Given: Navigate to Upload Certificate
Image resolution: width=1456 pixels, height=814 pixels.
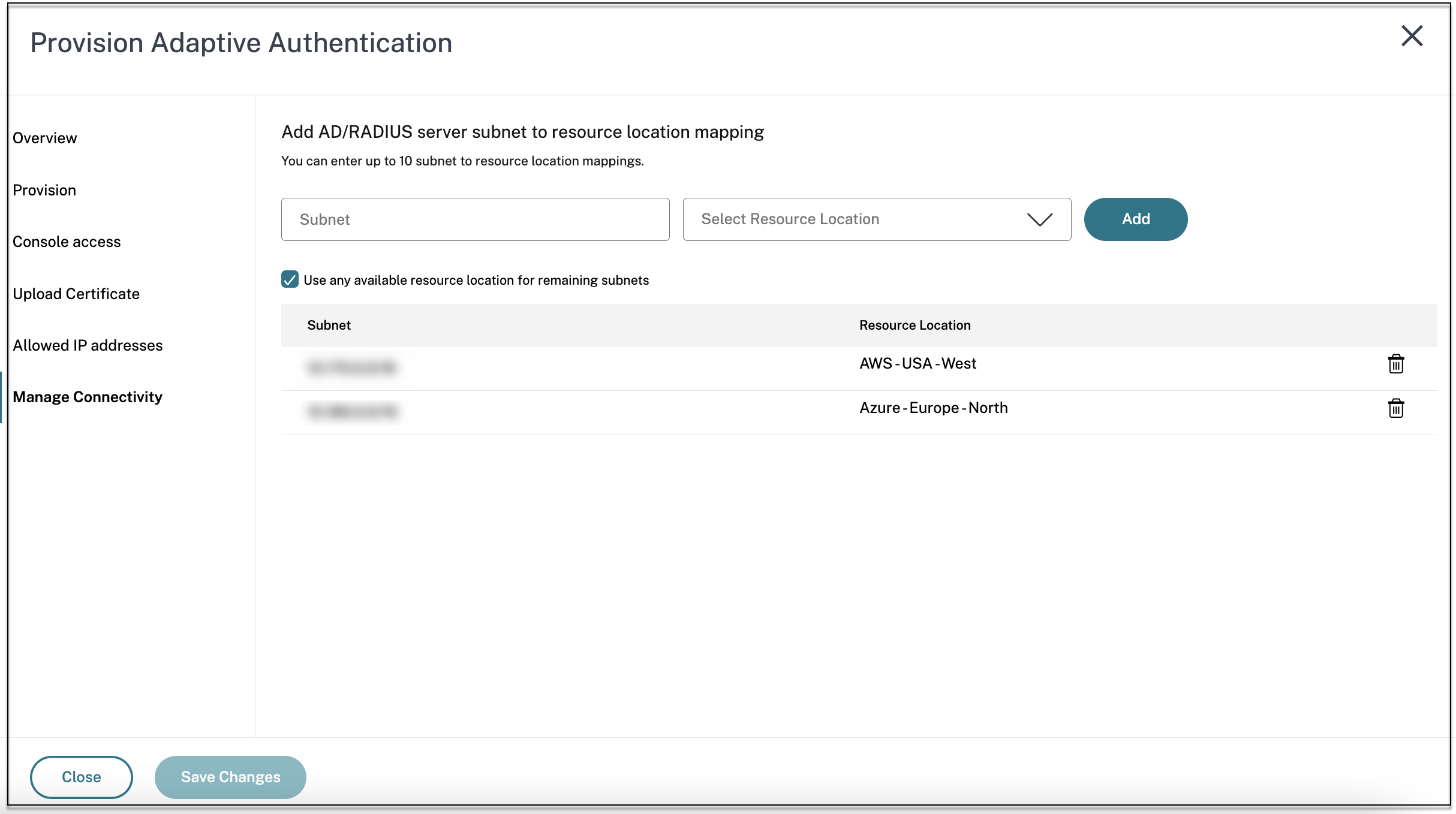Looking at the screenshot, I should [x=76, y=294].
